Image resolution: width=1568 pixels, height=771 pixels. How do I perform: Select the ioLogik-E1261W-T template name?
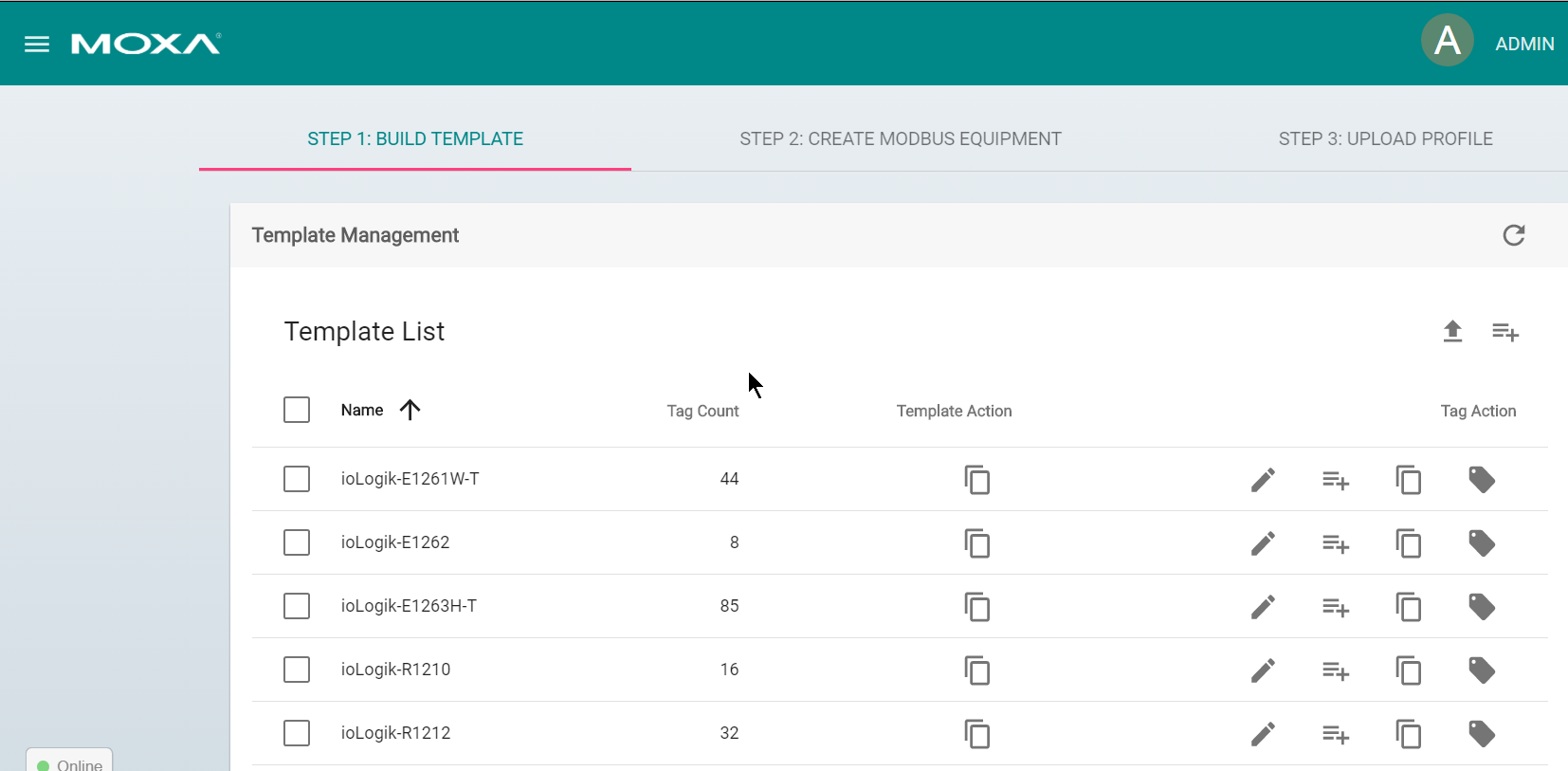tap(410, 479)
